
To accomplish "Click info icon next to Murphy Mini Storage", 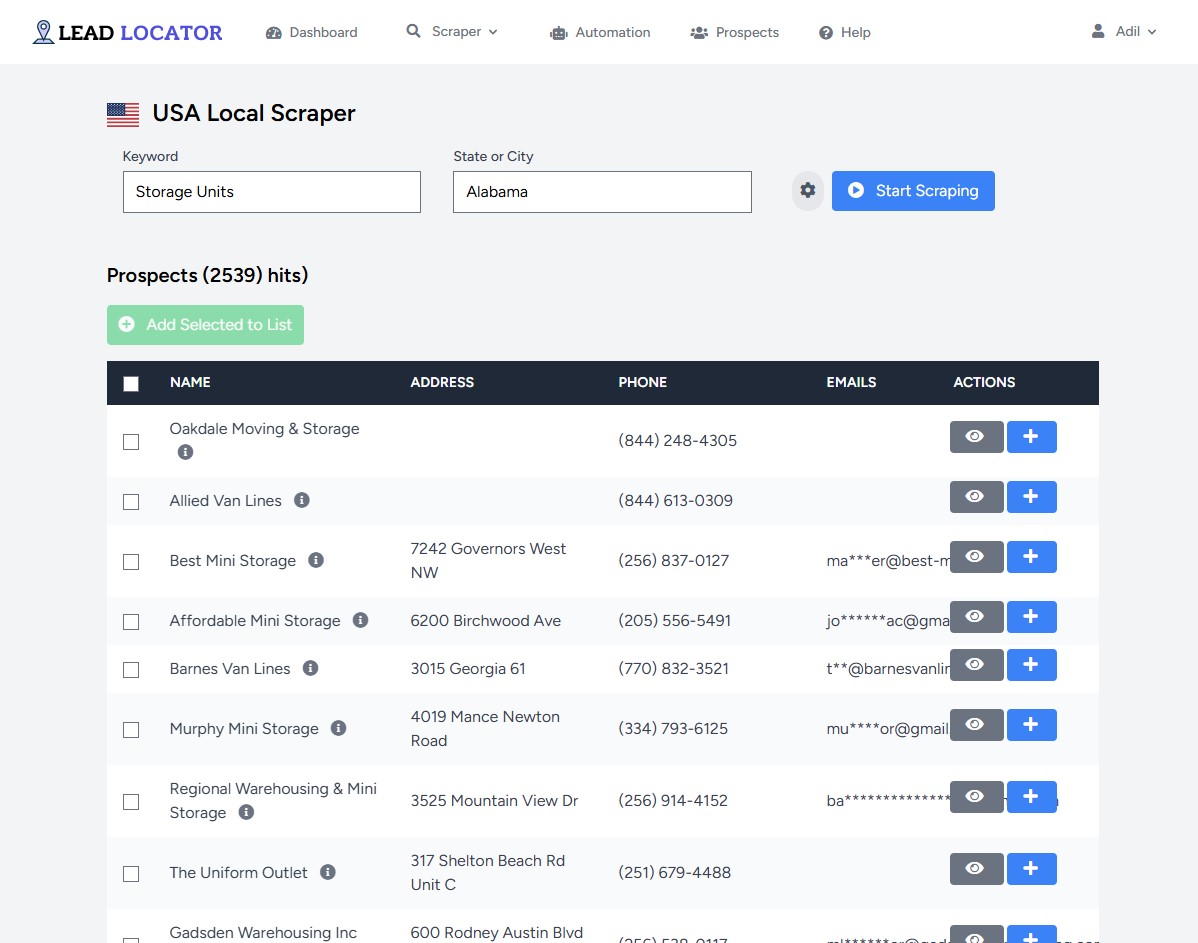I will tap(339, 728).
